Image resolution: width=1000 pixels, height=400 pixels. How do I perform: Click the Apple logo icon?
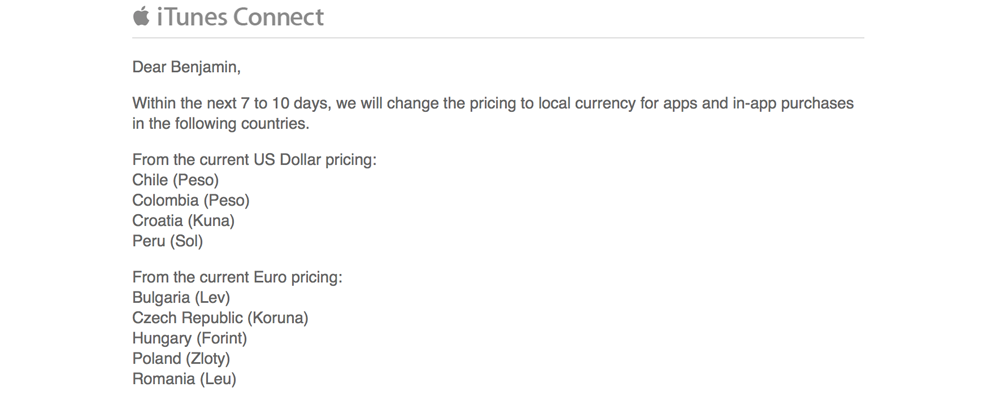(140, 16)
